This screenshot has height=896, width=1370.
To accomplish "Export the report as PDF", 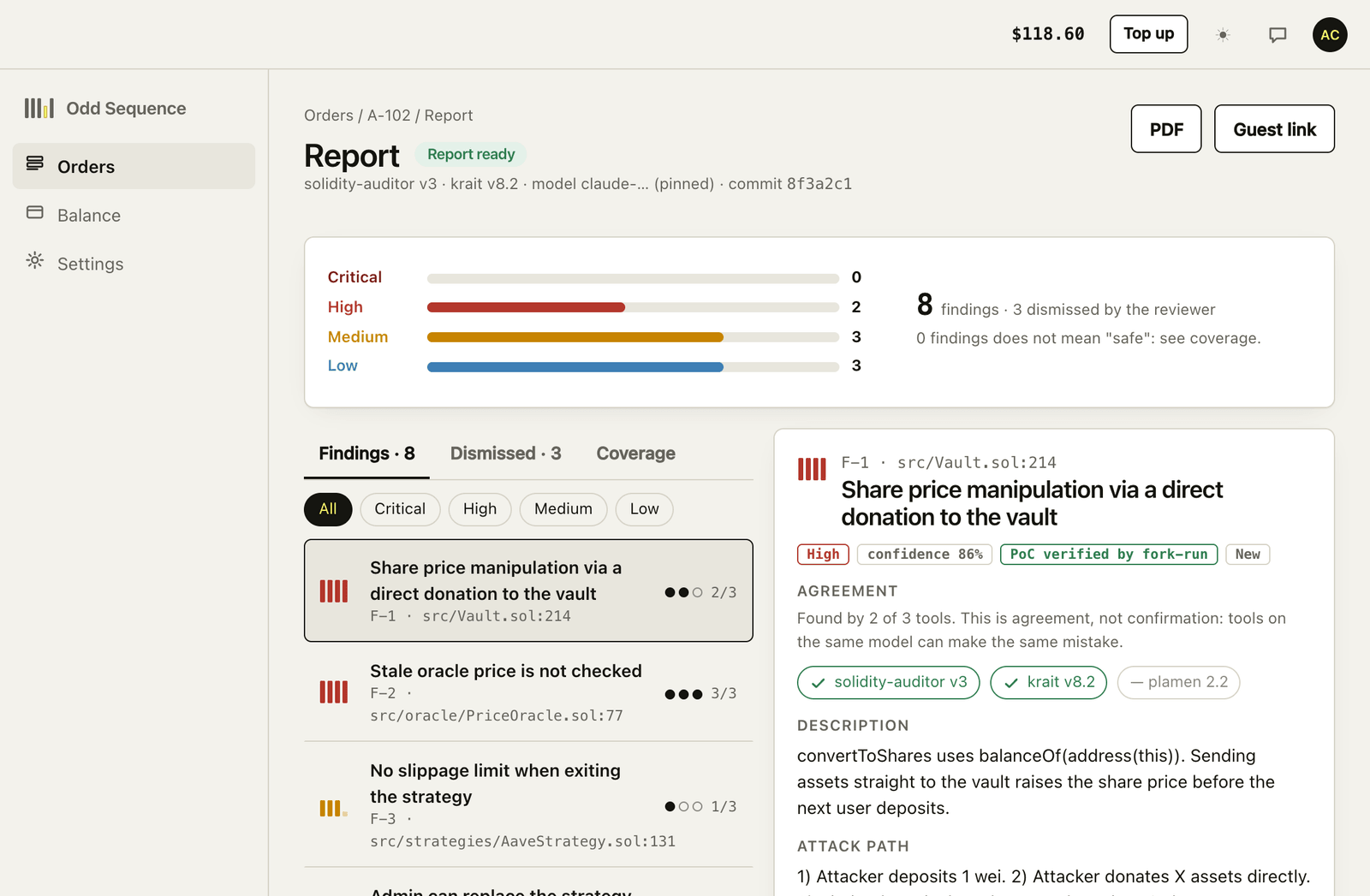I will pyautogui.click(x=1166, y=129).
